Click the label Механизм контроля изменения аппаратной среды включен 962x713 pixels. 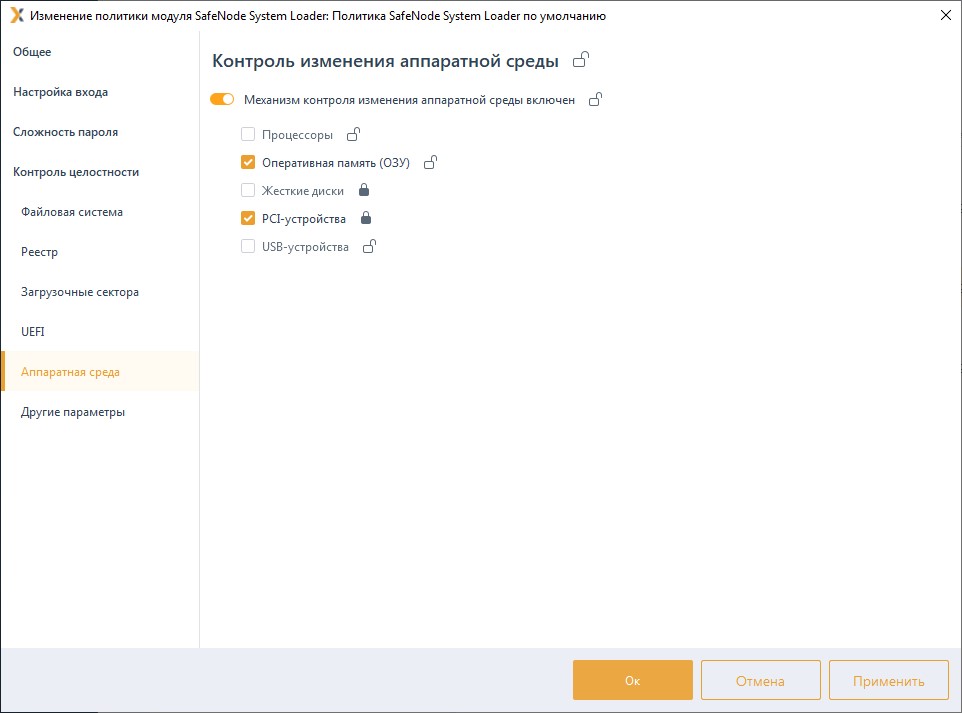409,100
